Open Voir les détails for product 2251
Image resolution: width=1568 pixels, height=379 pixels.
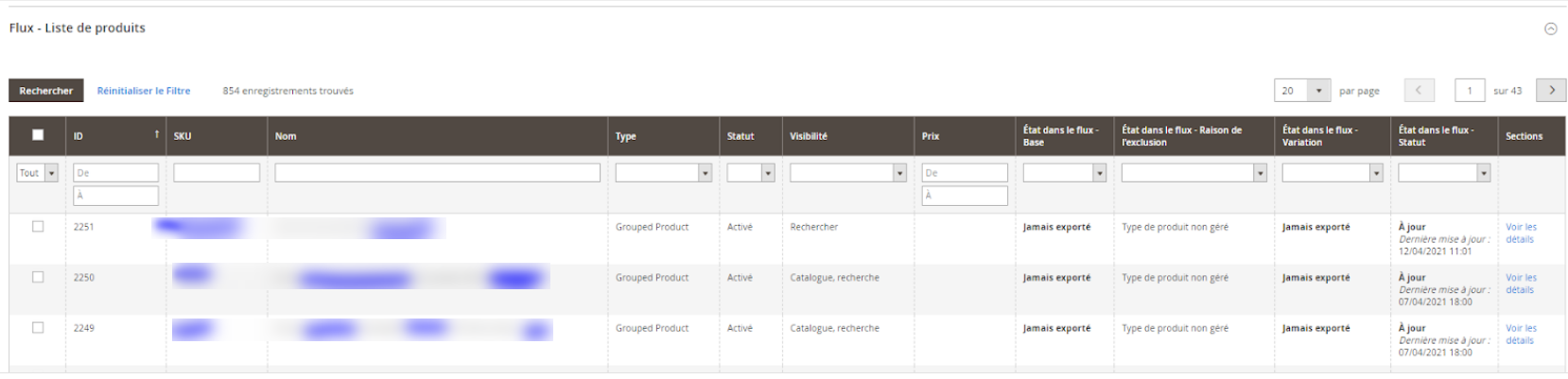tap(1521, 233)
